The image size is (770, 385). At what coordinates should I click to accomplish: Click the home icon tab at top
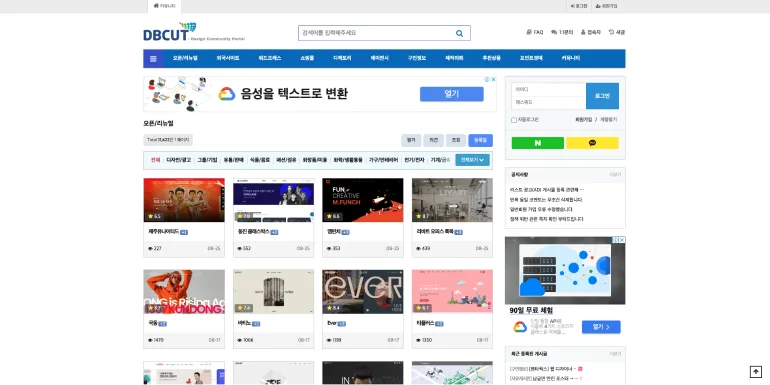point(165,6)
